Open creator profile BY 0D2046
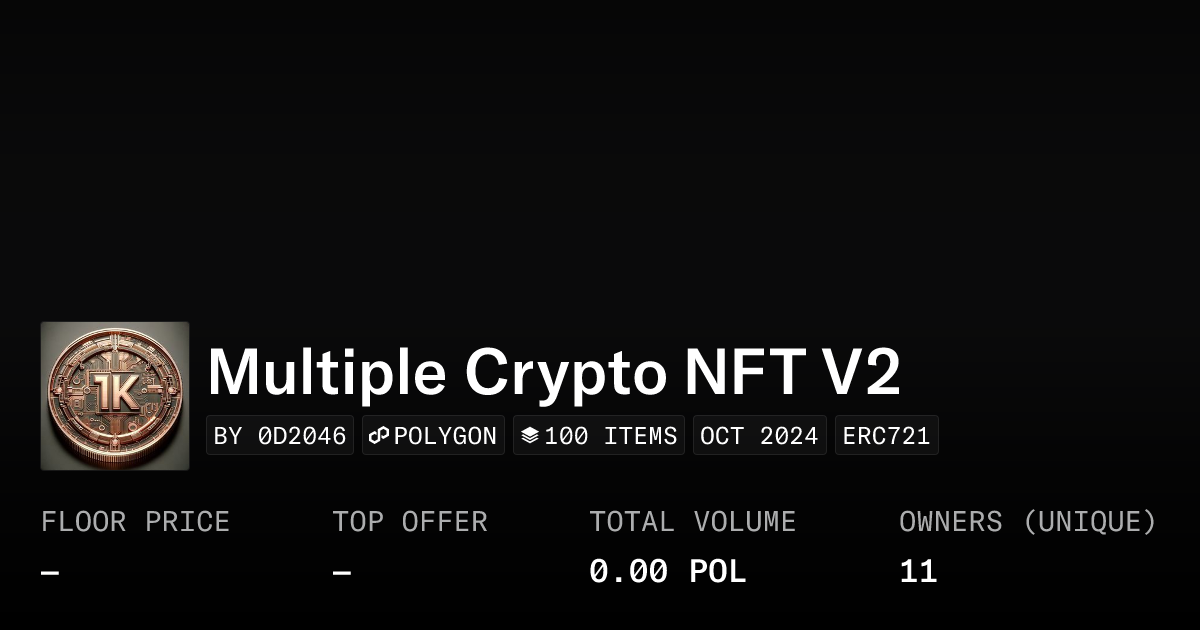This screenshot has width=1200, height=630. [280, 436]
